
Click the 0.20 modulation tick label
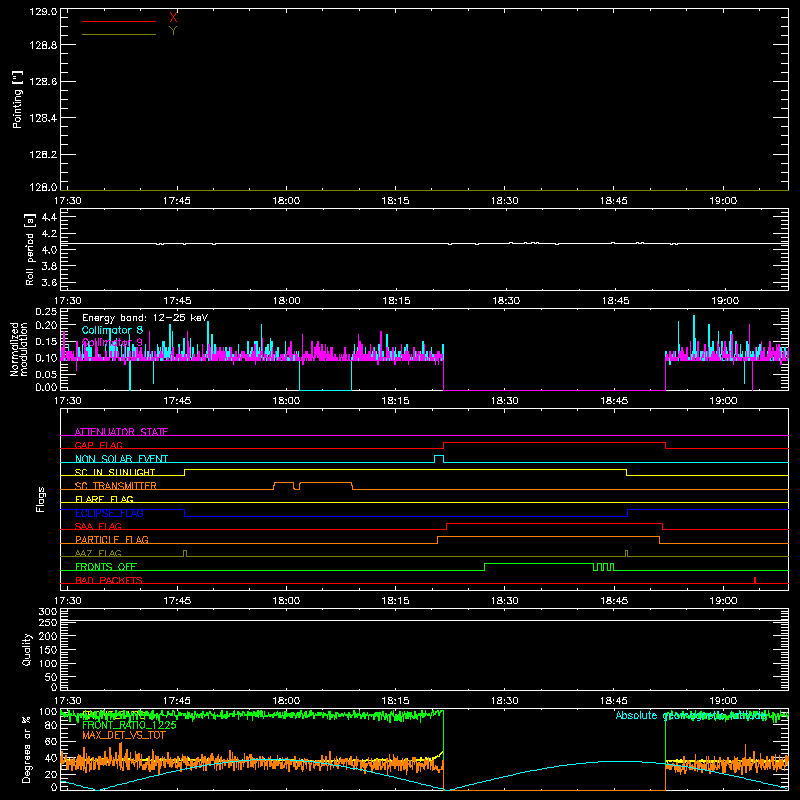pyautogui.click(x=46, y=325)
